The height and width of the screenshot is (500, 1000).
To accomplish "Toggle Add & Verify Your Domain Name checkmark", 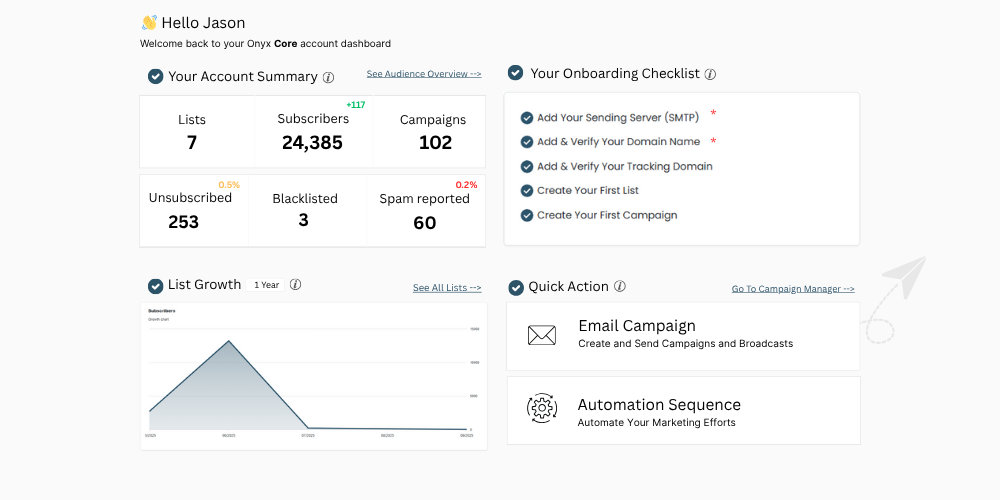I will click(527, 142).
